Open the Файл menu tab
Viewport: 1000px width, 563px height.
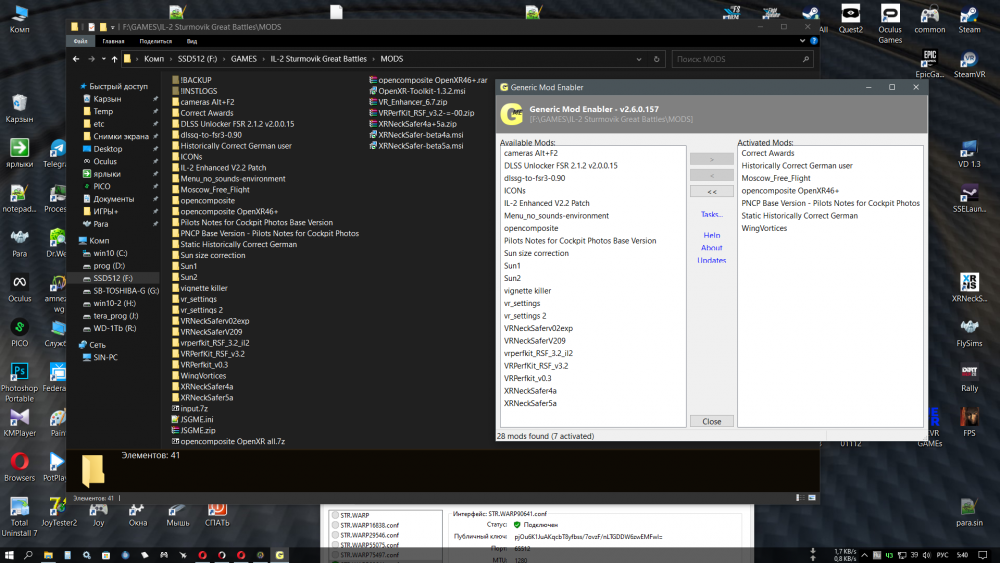(81, 41)
